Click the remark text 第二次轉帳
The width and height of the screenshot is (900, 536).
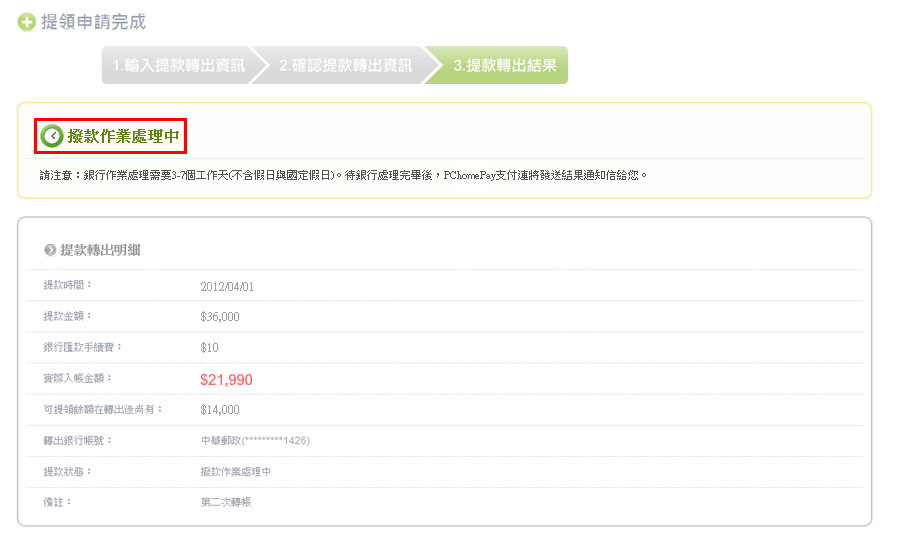point(226,503)
